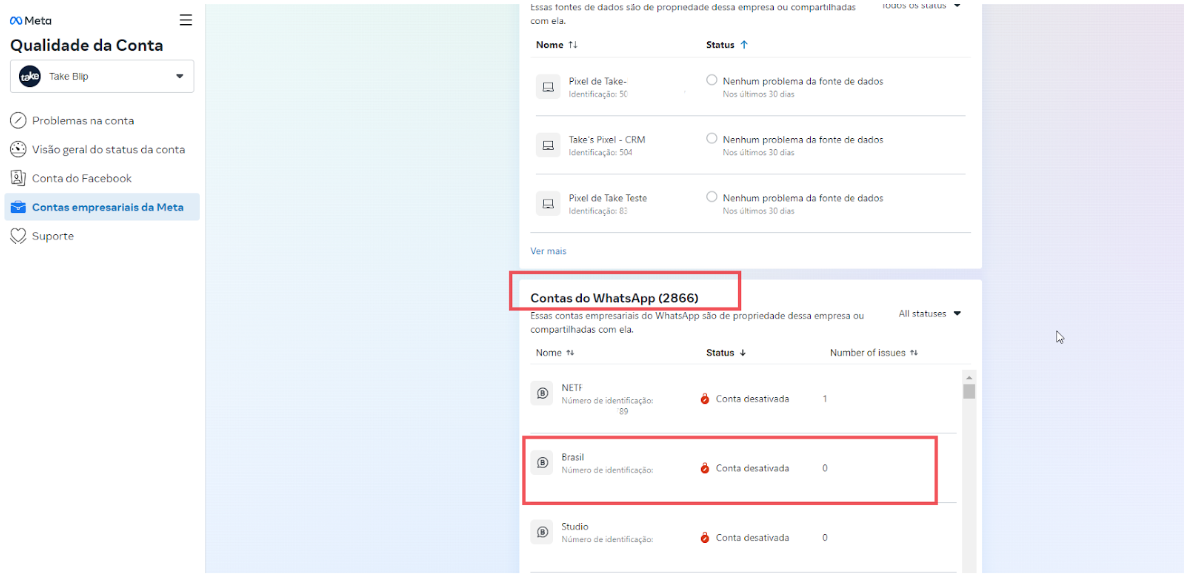Click the Ver mais link
This screenshot has width=1191, height=575.
[x=548, y=251]
